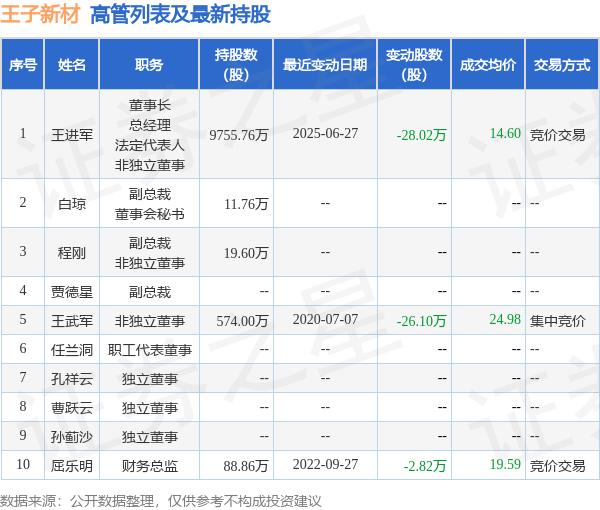Image resolution: width=600 pixels, height=510 pixels.
Task: Click the 持股数(股) column header
Action: point(236,65)
